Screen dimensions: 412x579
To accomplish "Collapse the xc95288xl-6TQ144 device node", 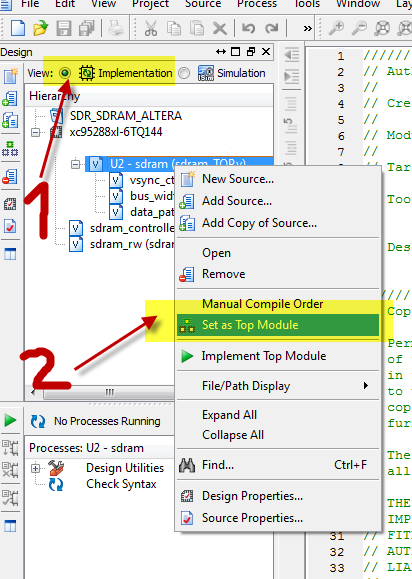I will click(x=36, y=132).
